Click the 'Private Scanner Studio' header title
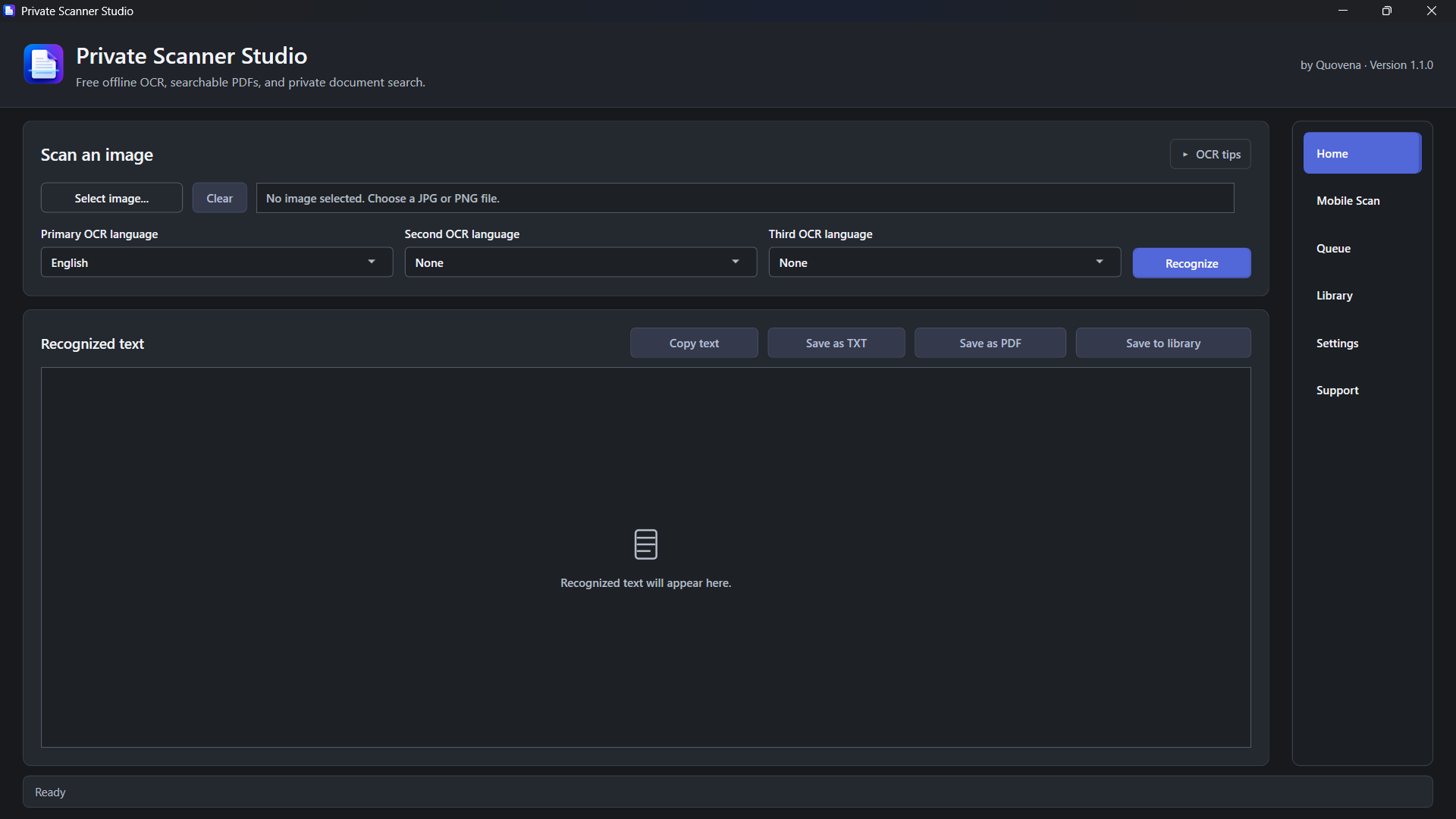The width and height of the screenshot is (1456, 819). [x=191, y=55]
